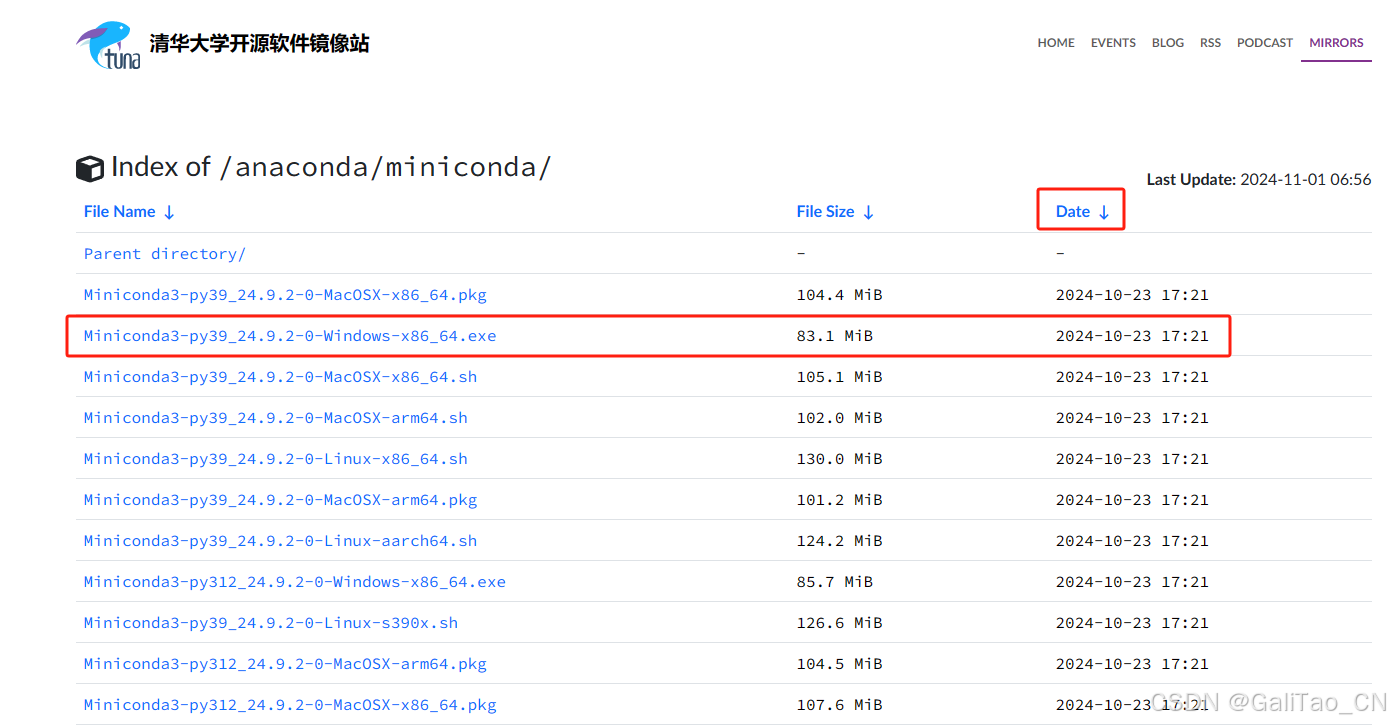
Task: Download Miniconda3-py39_24.9.2-0-MacOSX-x86_64.sh
Action: [x=280, y=377]
